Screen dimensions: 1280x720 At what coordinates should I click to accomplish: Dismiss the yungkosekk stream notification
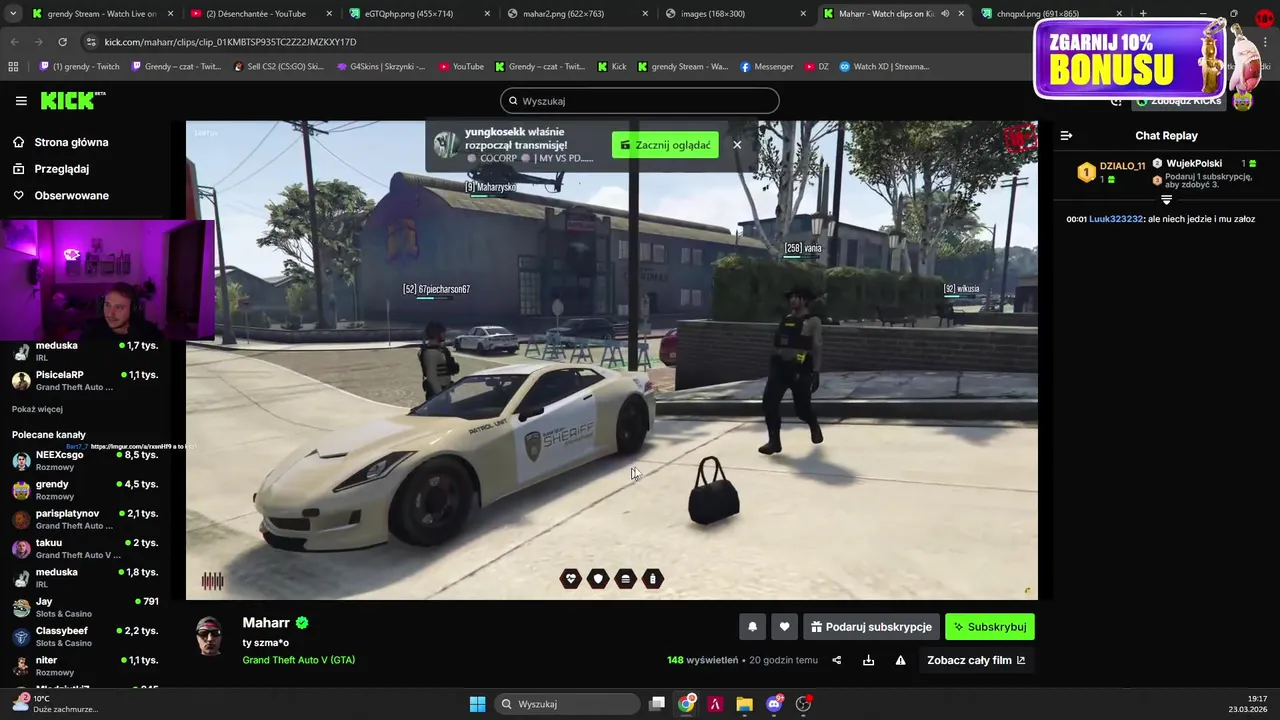(737, 145)
